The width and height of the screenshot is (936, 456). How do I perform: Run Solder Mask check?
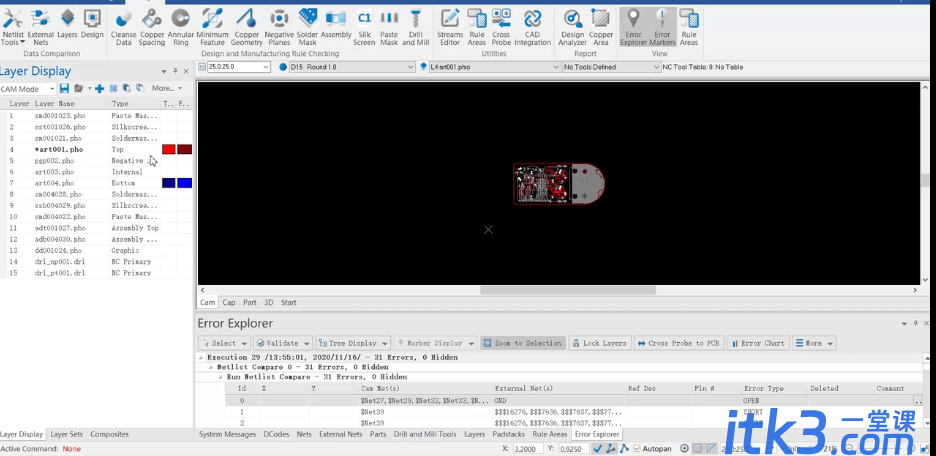tap(307, 27)
